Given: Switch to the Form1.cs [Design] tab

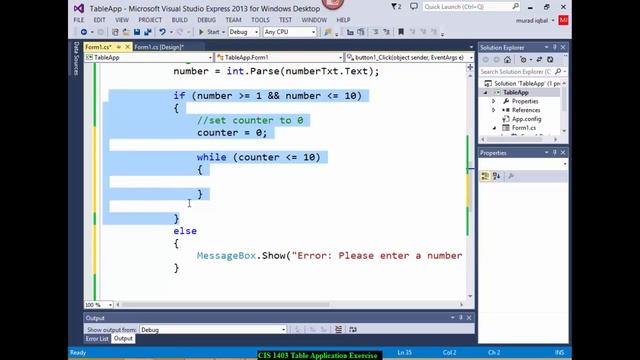Looking at the screenshot, I should pyautogui.click(x=159, y=47).
